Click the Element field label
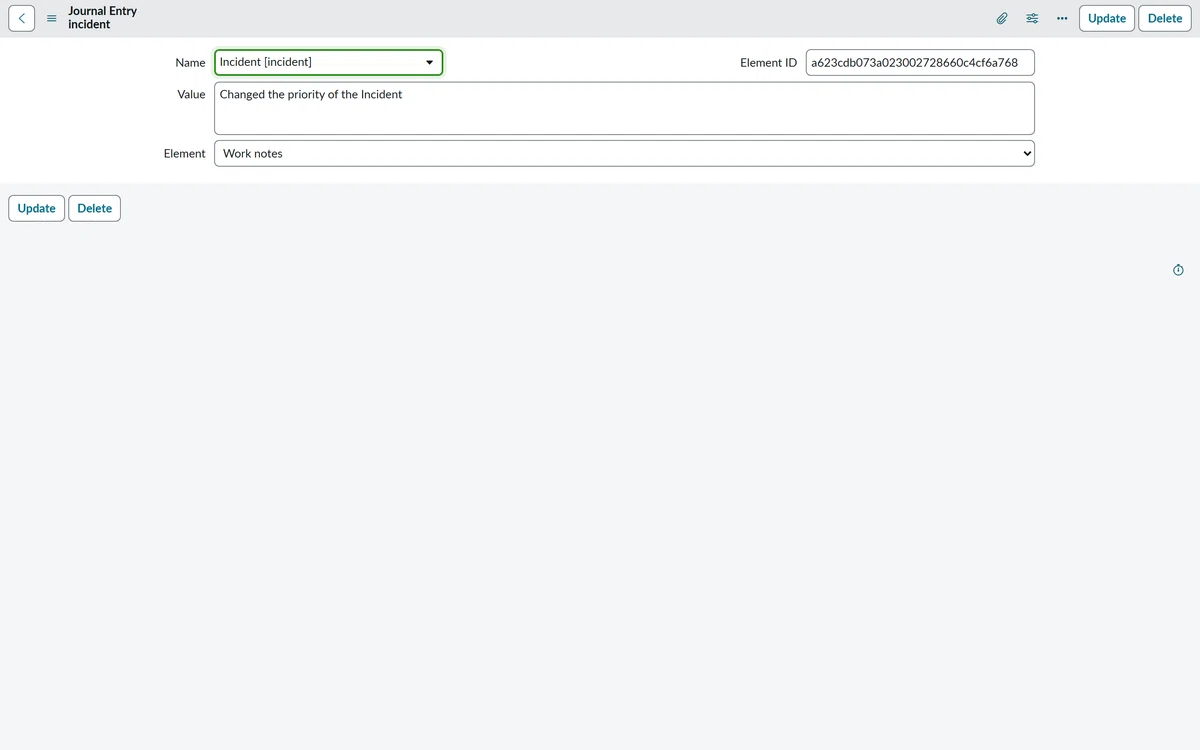The image size is (1200, 750). tap(185, 153)
